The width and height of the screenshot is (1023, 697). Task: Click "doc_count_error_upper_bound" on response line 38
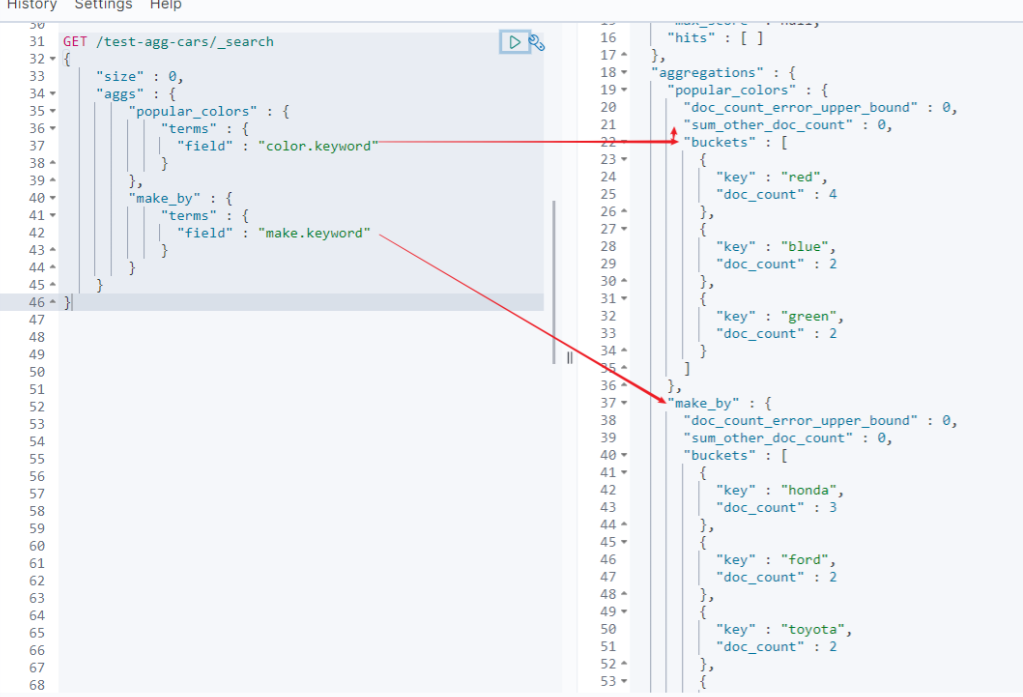pyautogui.click(x=801, y=421)
